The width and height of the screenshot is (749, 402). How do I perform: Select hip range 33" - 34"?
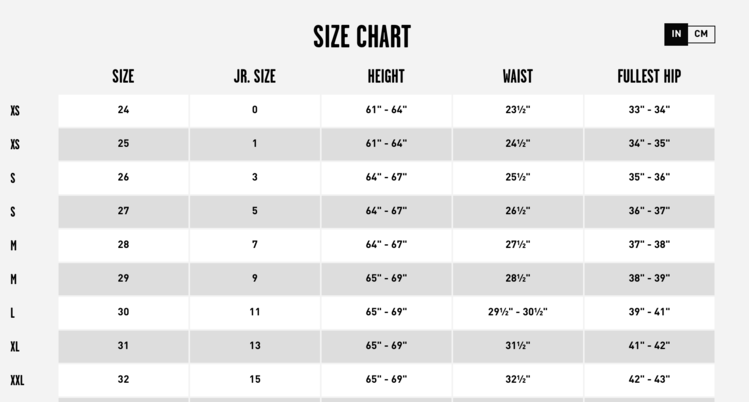(649, 110)
